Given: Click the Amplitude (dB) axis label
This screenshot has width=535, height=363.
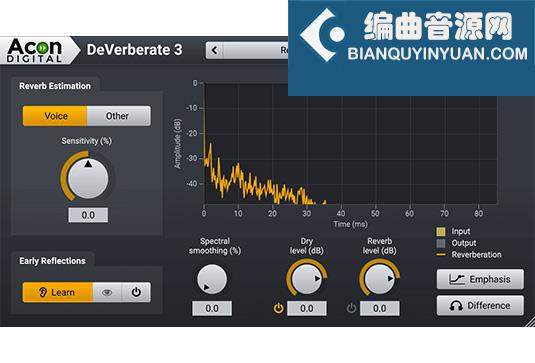Looking at the screenshot, I should pos(177,144).
